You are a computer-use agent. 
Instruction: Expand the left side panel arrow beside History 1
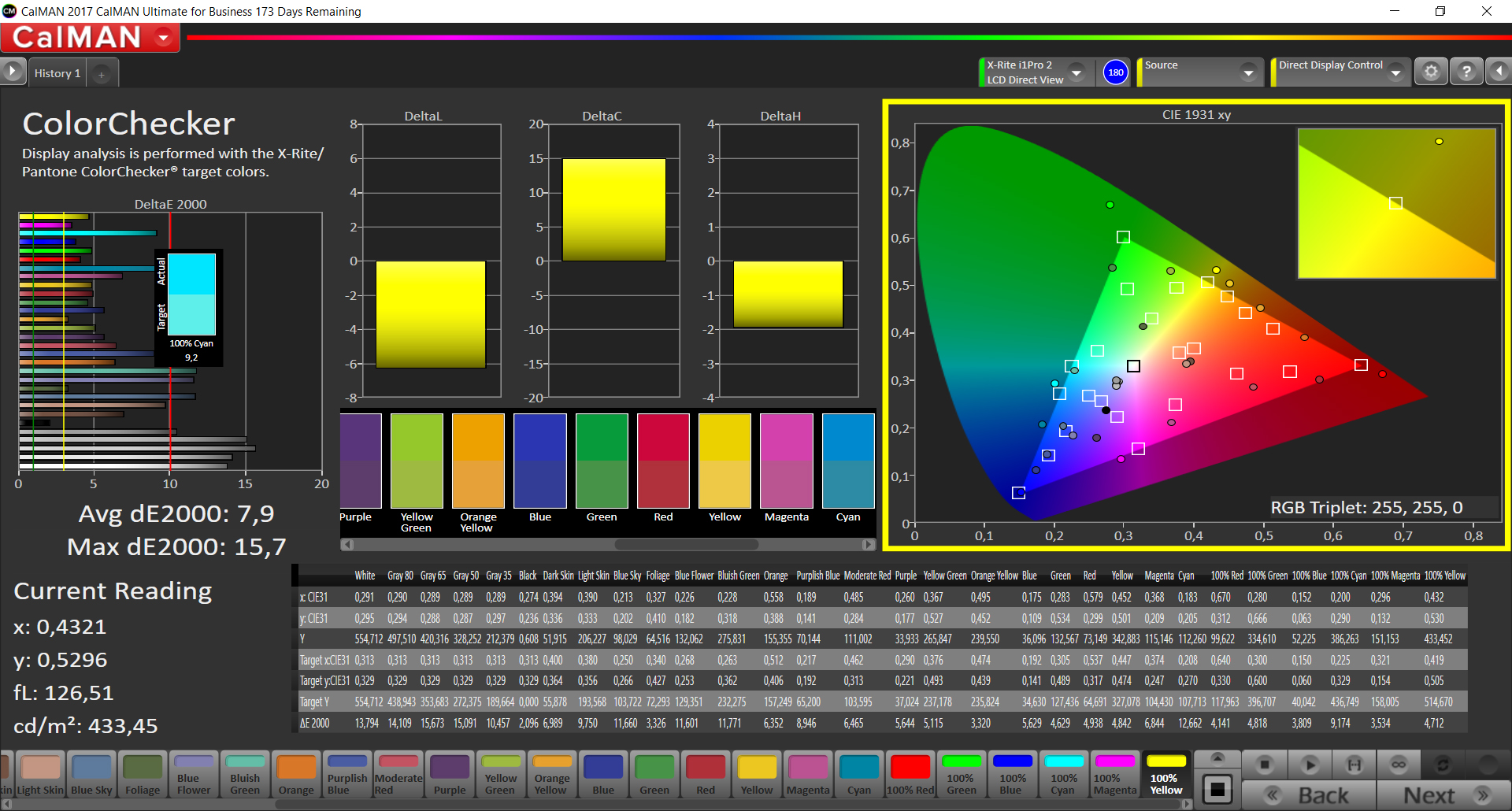coord(12,72)
